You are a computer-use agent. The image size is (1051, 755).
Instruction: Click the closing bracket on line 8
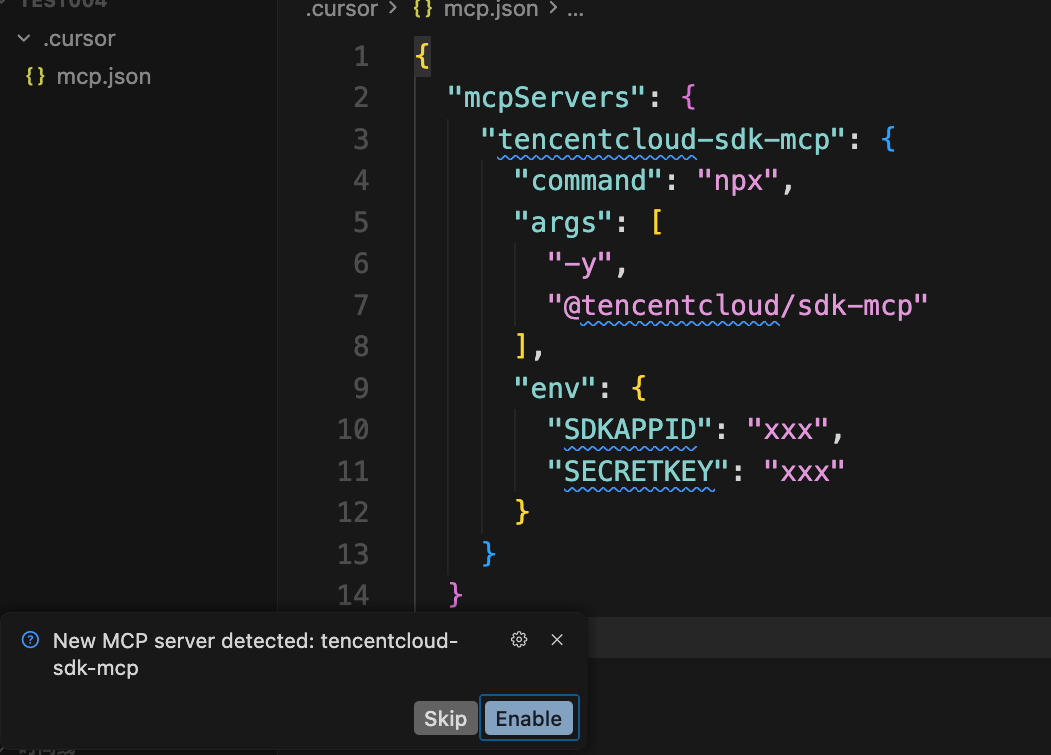point(521,347)
